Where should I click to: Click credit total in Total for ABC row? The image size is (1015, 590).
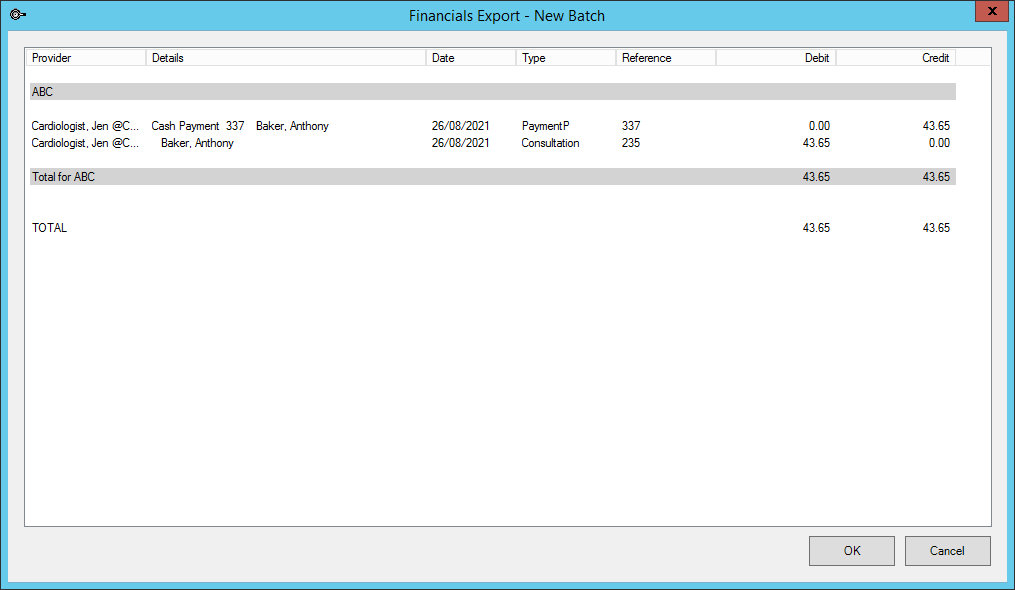pyautogui.click(x=936, y=177)
